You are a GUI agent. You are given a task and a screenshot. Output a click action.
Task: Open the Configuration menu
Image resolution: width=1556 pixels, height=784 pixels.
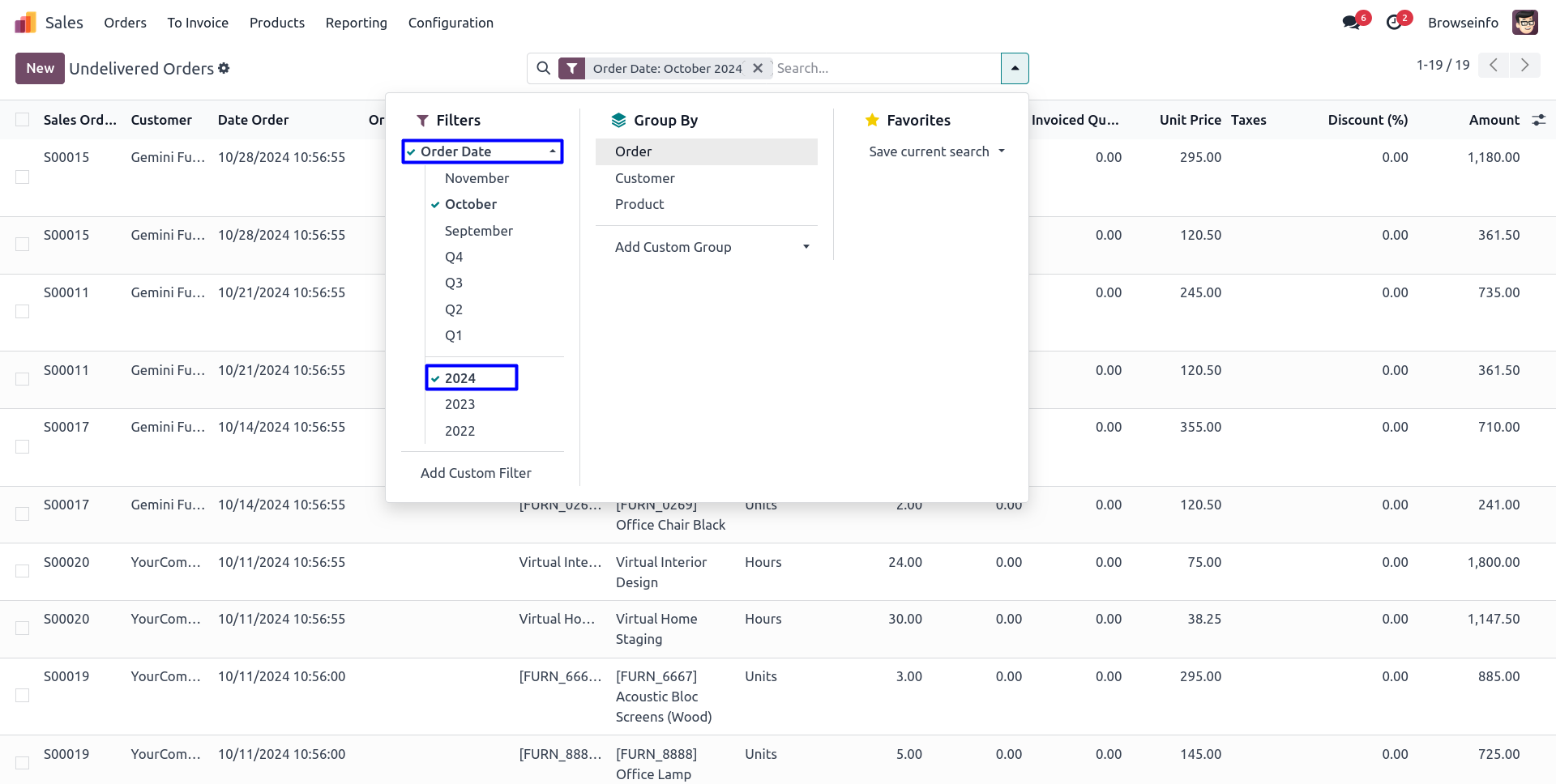[451, 23]
